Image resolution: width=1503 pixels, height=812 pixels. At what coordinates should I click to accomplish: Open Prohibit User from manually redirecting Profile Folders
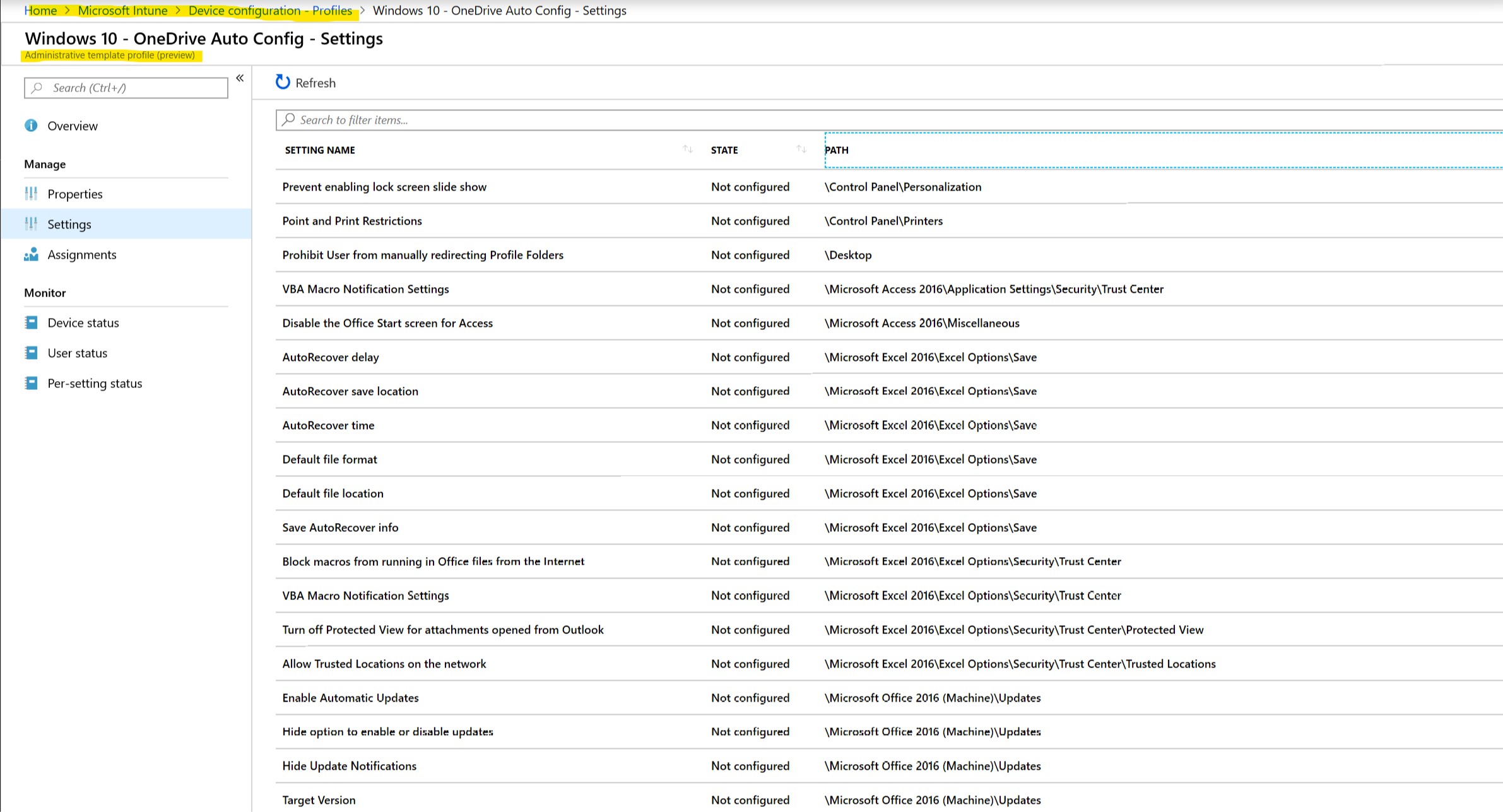[x=423, y=255]
